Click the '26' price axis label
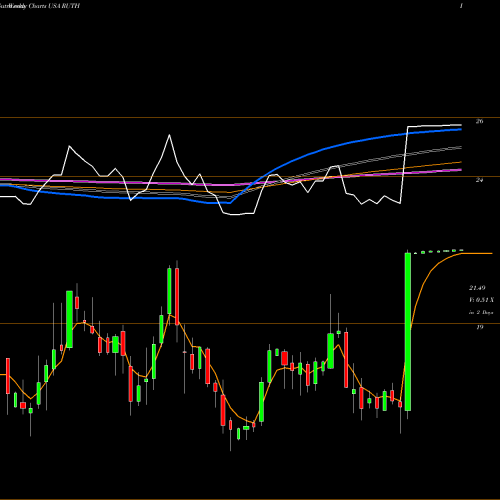Image resolution: width=500 pixels, height=500 pixels. [479, 121]
